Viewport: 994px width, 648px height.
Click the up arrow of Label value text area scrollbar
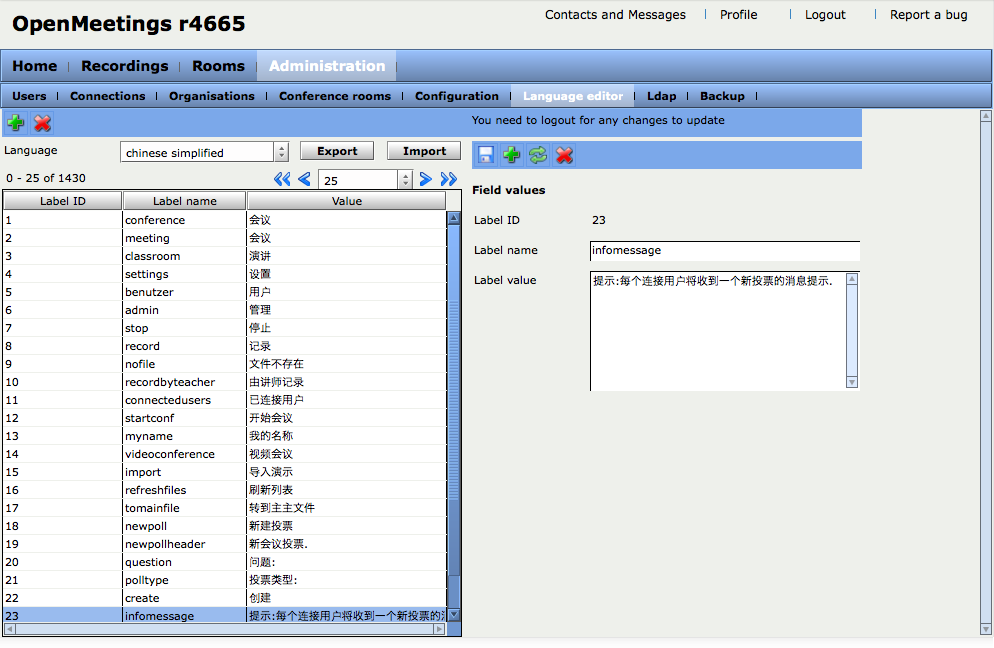[852, 280]
